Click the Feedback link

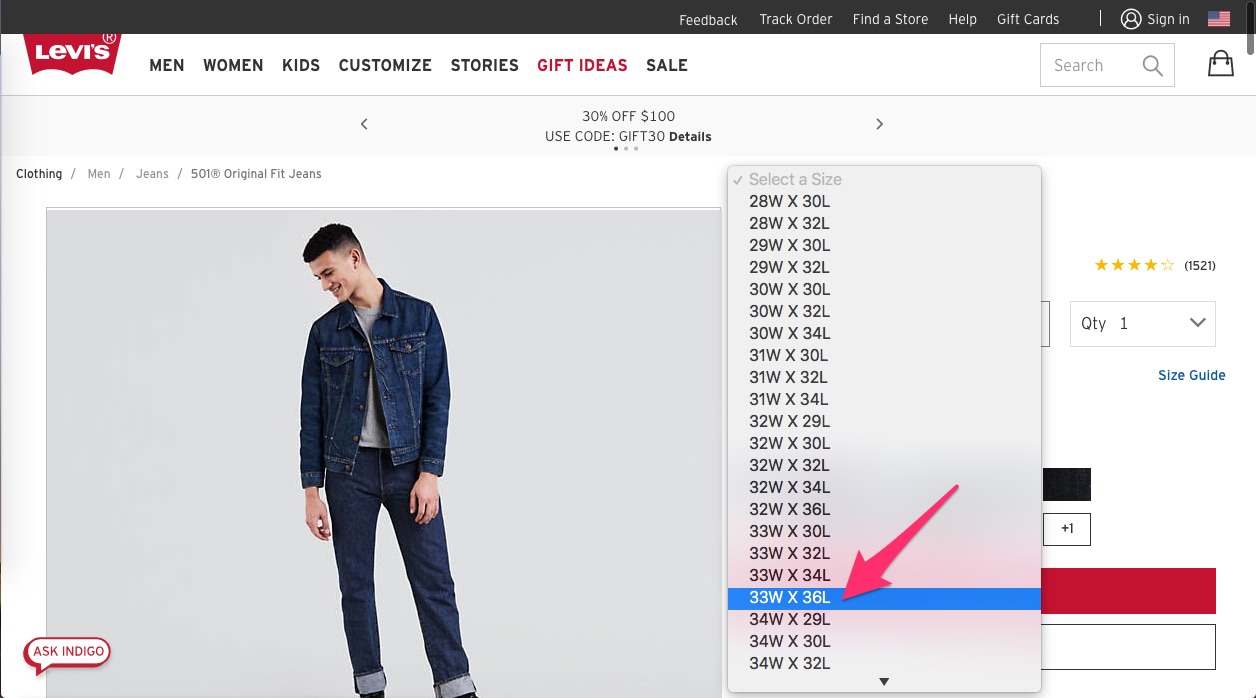coord(708,20)
